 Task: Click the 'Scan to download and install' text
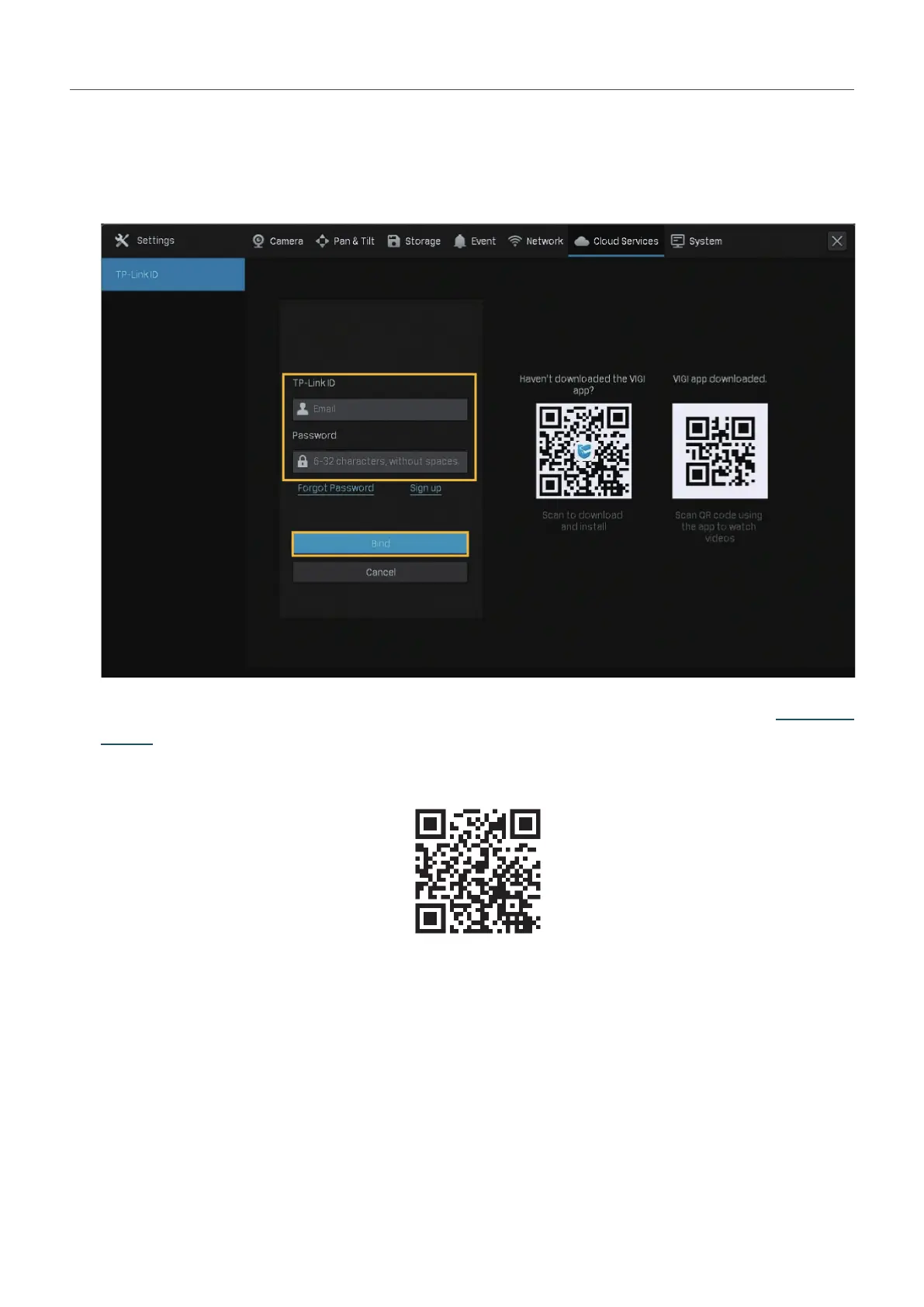(583, 521)
